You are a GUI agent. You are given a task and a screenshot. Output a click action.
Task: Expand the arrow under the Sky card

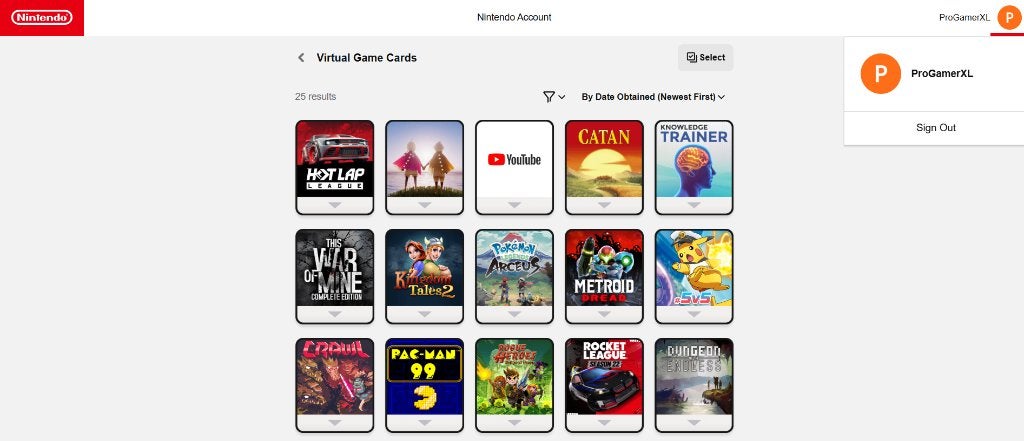(424, 205)
